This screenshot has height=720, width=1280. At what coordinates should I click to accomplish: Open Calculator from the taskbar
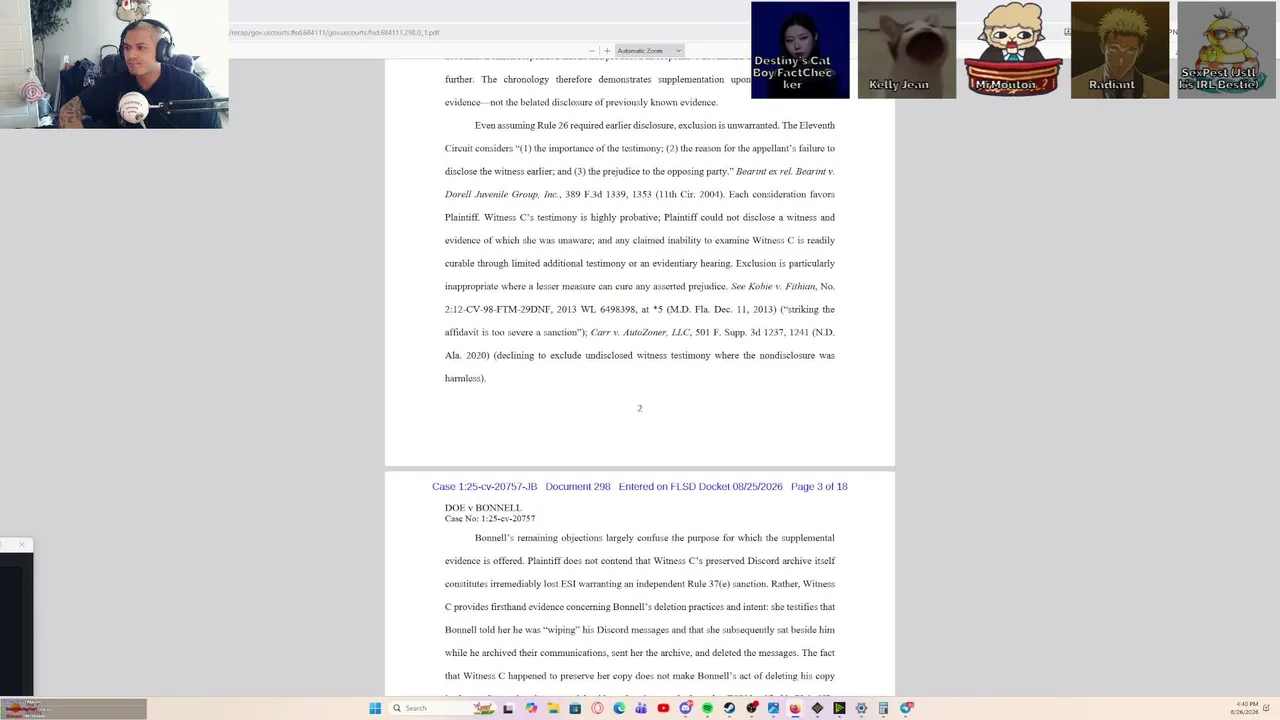[x=883, y=708]
